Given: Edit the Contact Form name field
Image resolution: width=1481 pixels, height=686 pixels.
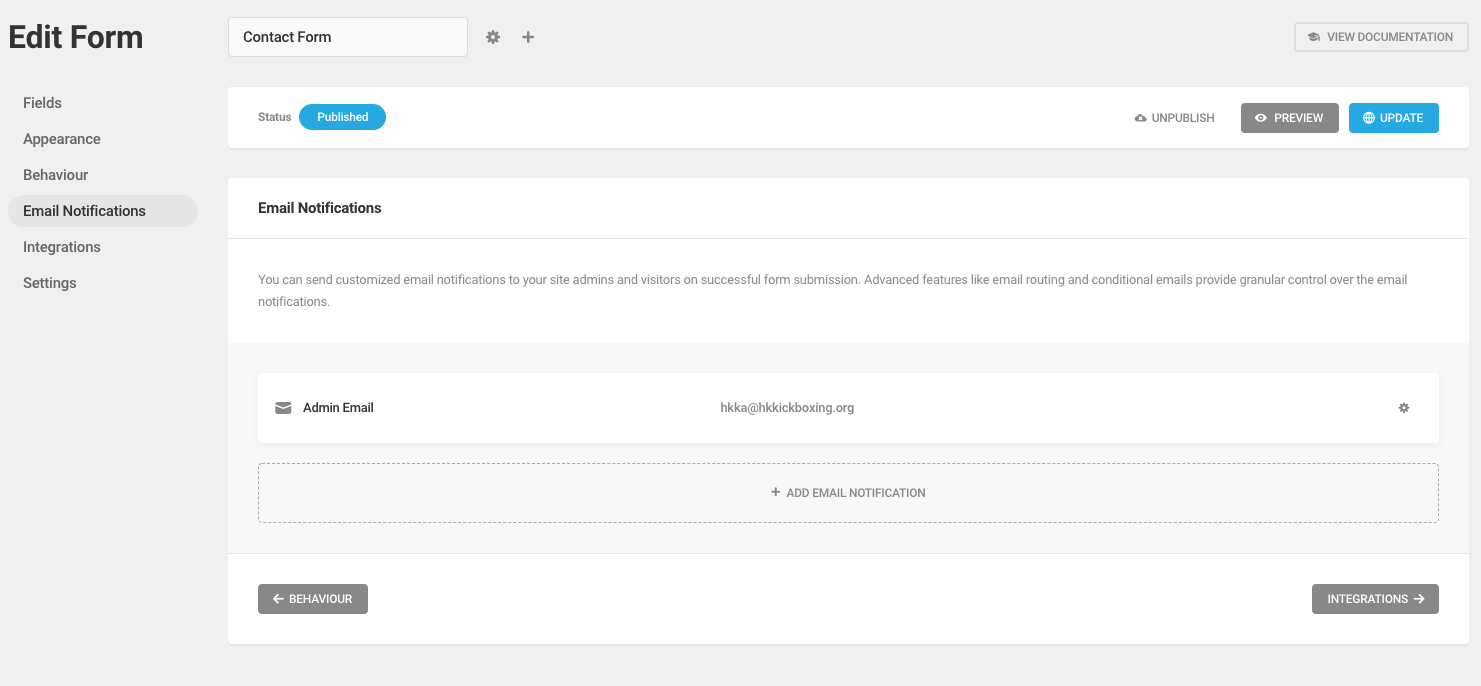Looking at the screenshot, I should click(x=348, y=37).
